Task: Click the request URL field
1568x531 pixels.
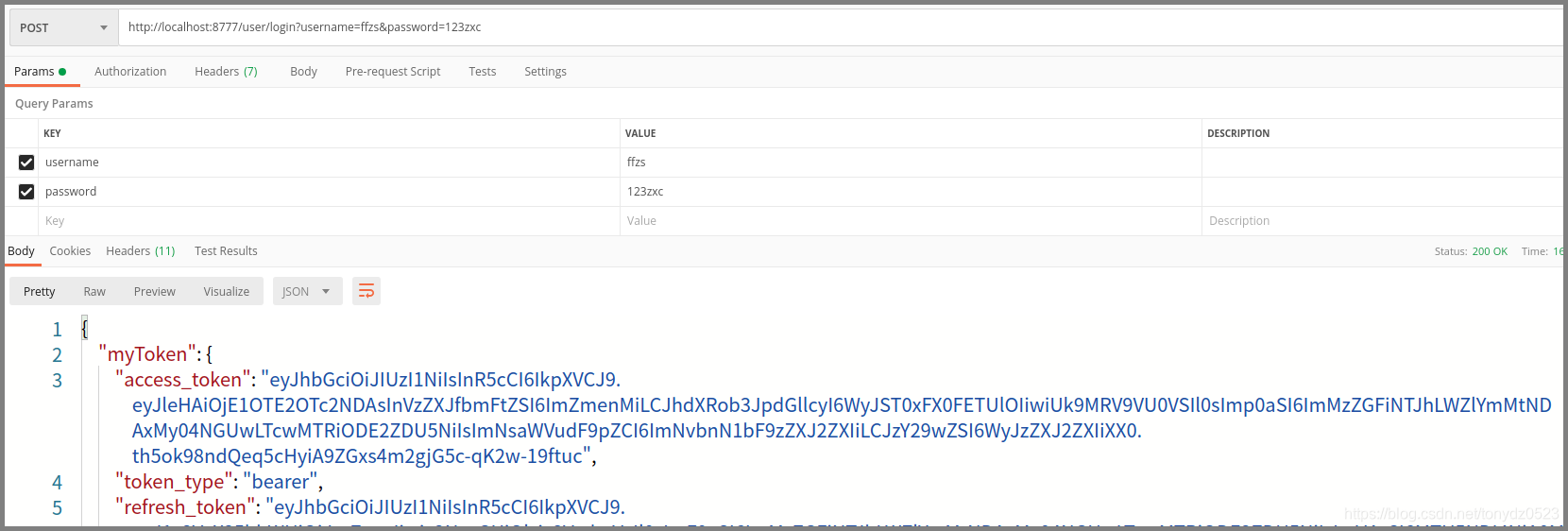Action: [841, 27]
